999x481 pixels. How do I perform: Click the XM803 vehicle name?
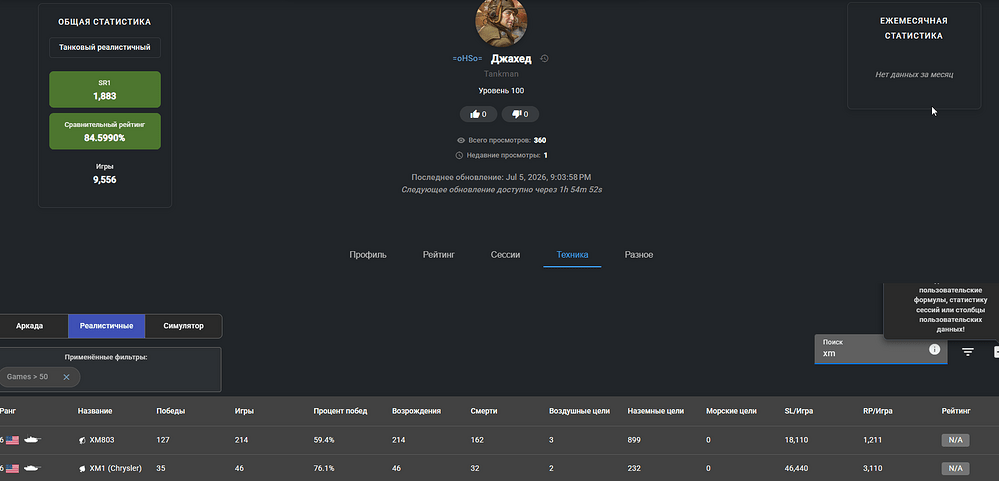pos(102,440)
